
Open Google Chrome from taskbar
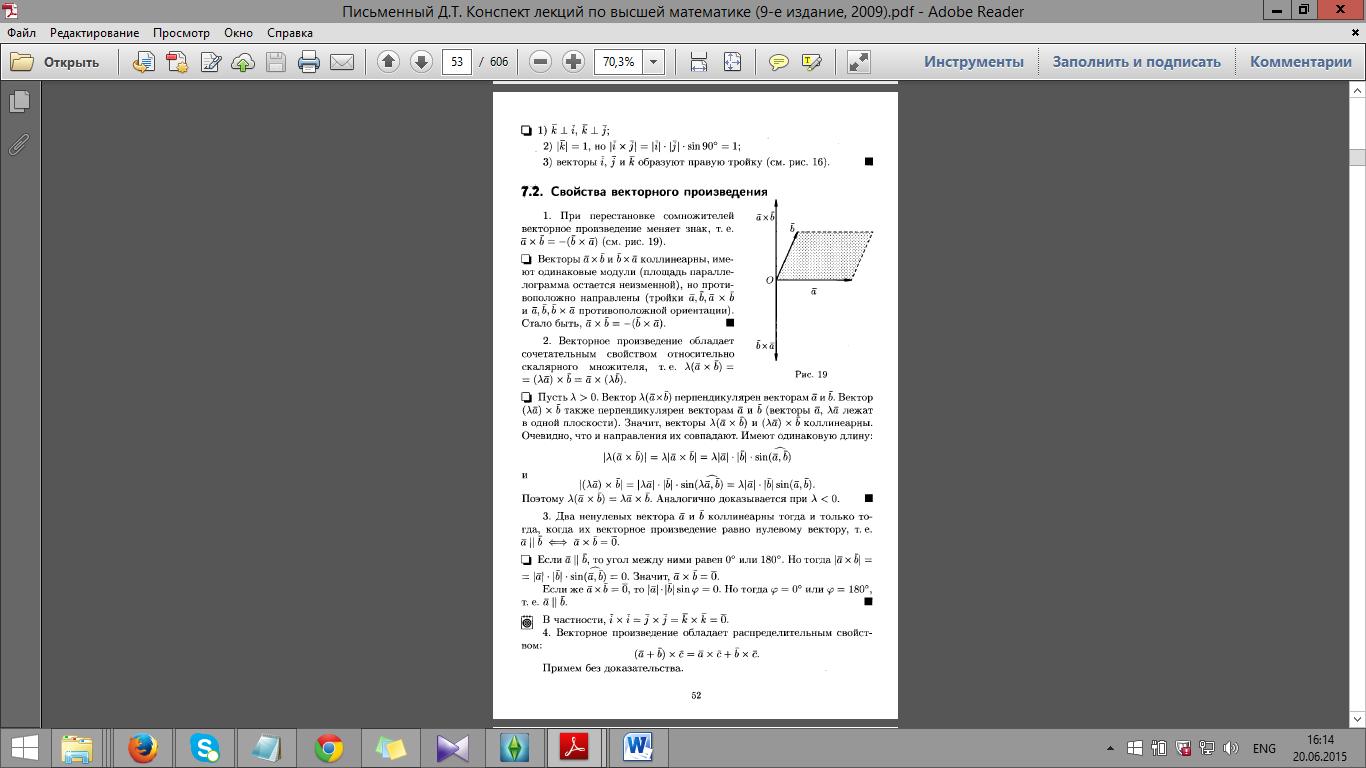pyautogui.click(x=328, y=747)
